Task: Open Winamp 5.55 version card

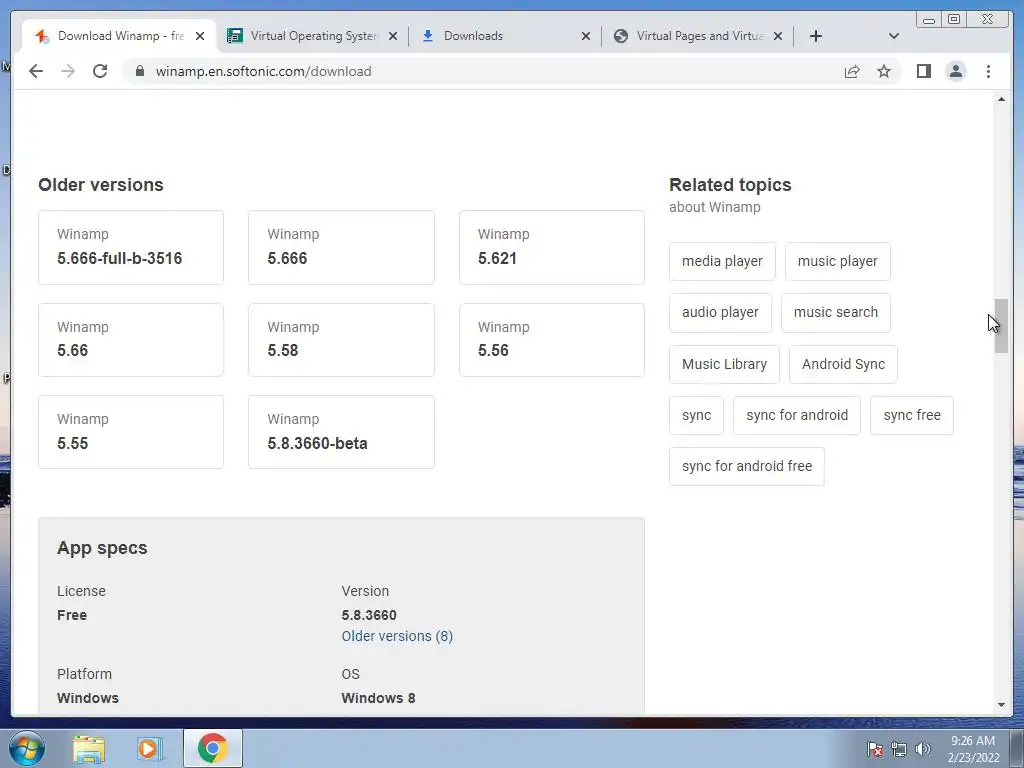Action: point(131,432)
